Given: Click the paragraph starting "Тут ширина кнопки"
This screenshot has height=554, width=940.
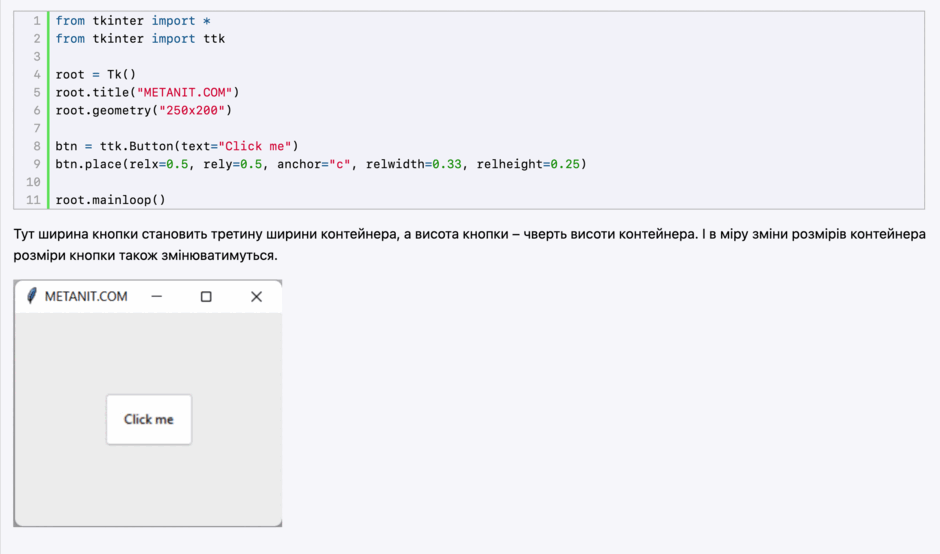Looking at the screenshot, I should click(x=469, y=245).
